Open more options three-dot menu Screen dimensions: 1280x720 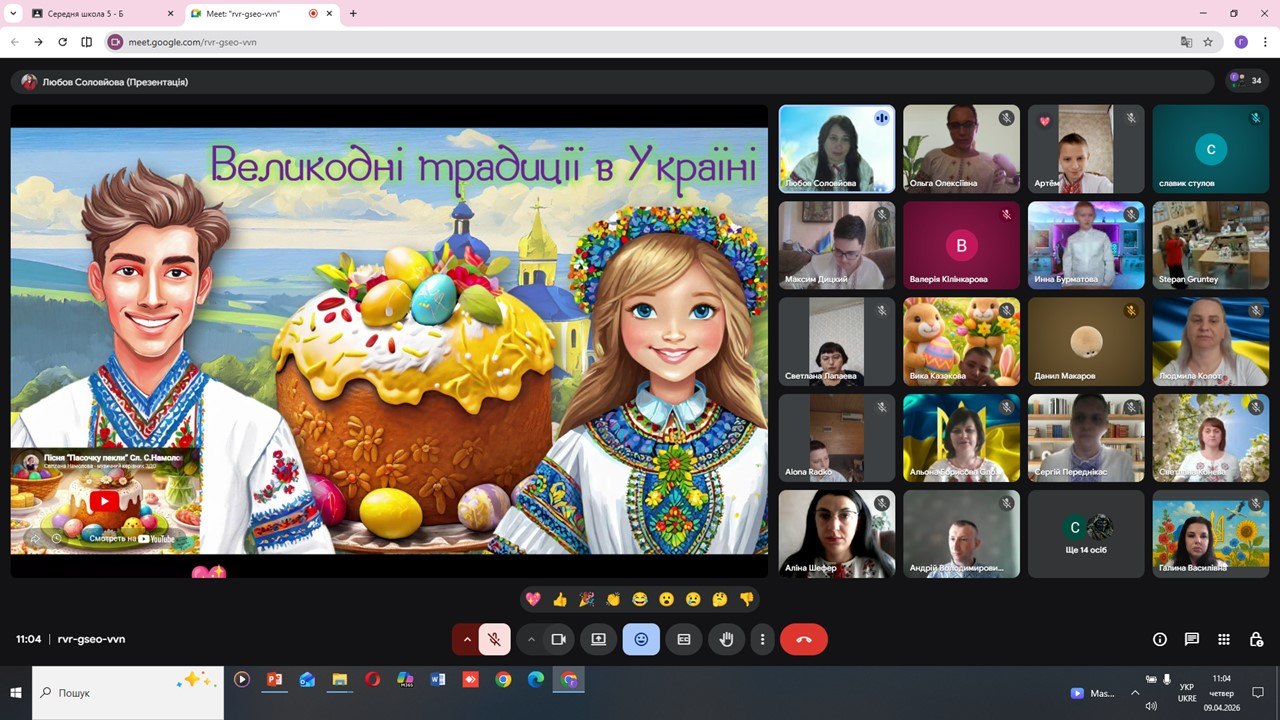(763, 639)
